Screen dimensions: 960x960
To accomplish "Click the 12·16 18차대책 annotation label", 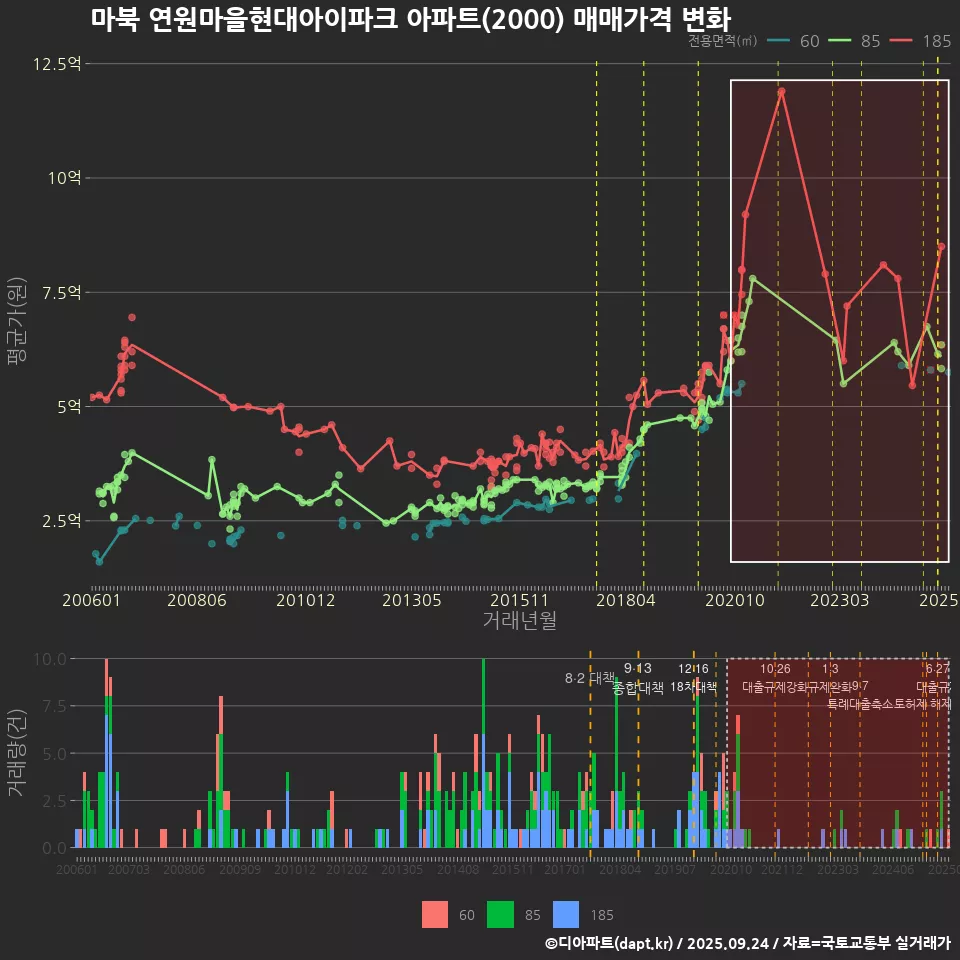I will tap(693, 678).
